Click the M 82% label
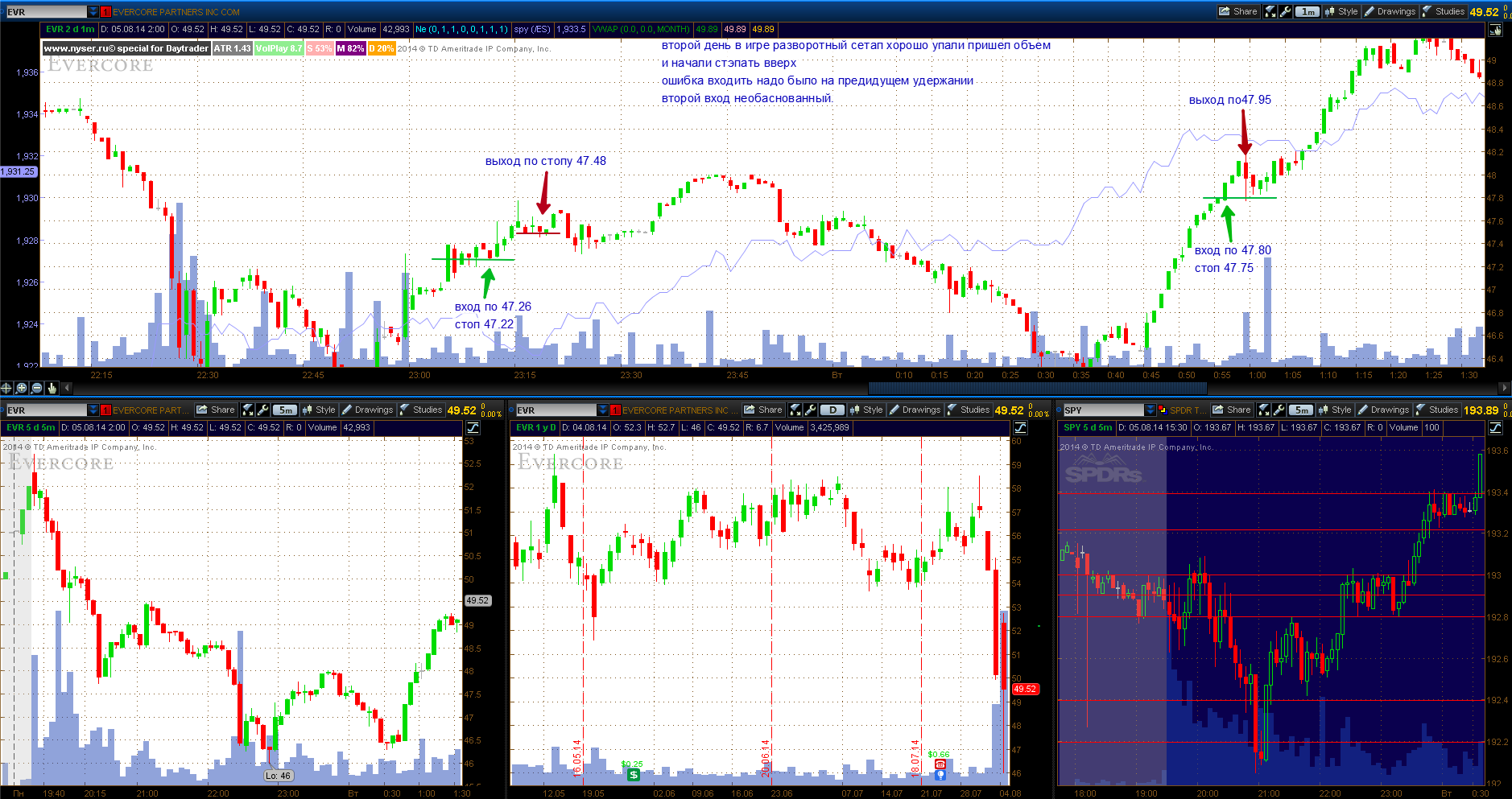 [350, 48]
